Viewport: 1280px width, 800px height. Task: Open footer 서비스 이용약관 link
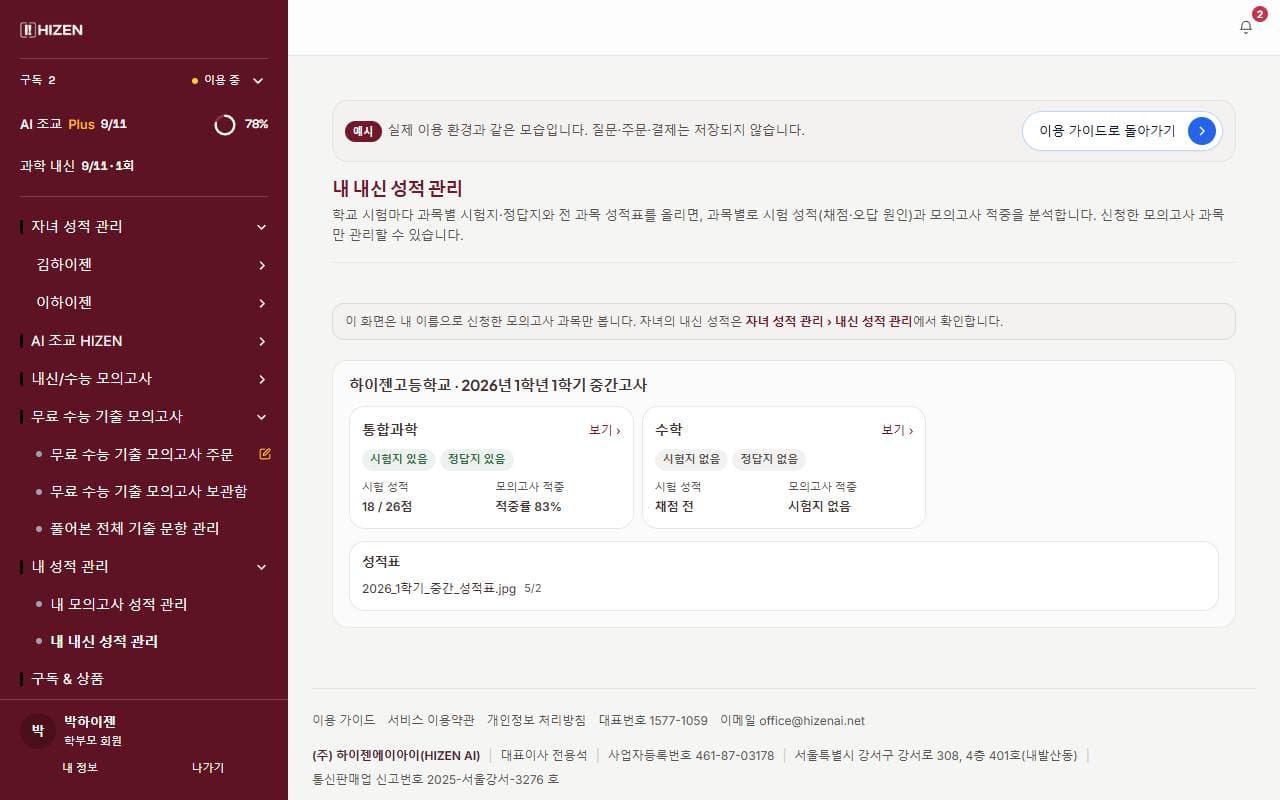pyautogui.click(x=431, y=720)
